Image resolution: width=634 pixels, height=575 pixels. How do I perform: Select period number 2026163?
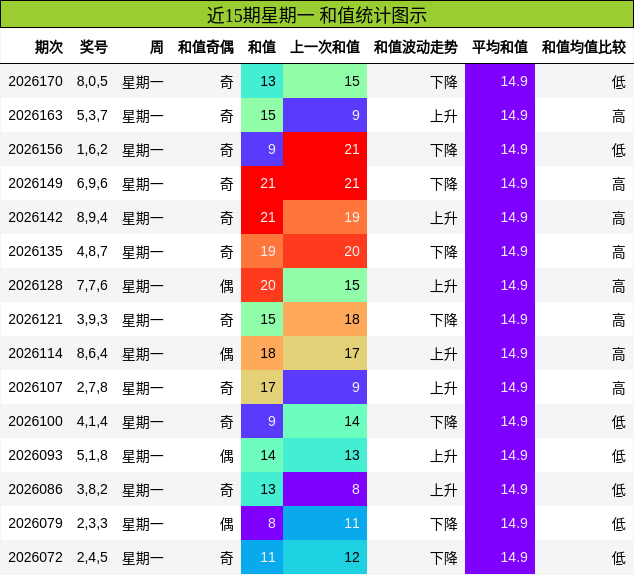(x=36, y=115)
